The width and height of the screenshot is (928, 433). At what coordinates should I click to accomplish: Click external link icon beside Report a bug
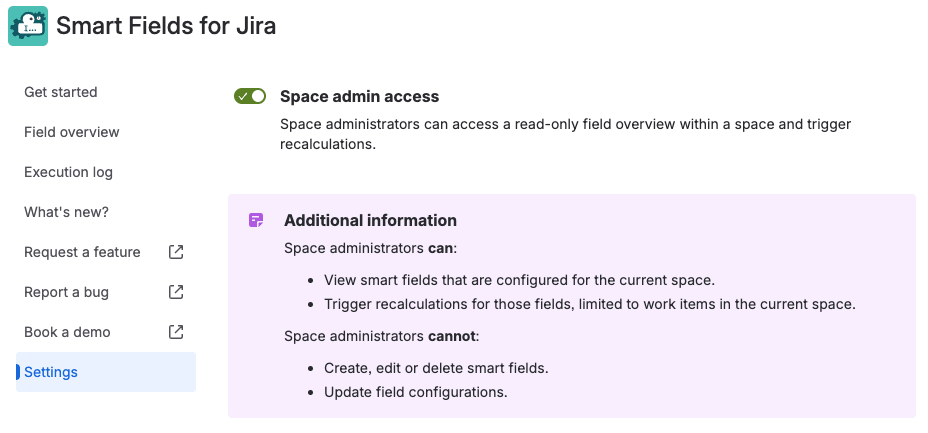coord(176,292)
